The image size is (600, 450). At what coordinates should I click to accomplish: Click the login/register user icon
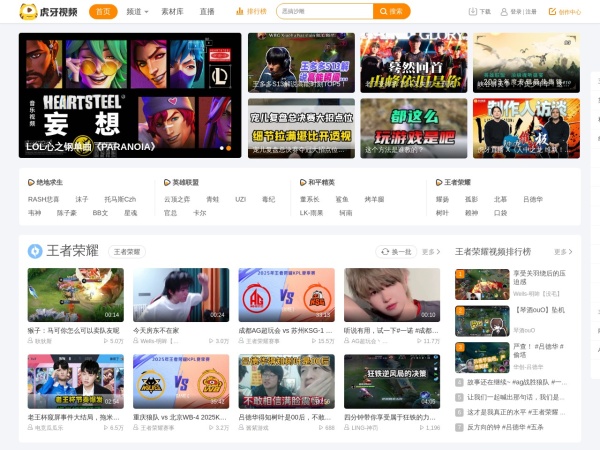[503, 12]
